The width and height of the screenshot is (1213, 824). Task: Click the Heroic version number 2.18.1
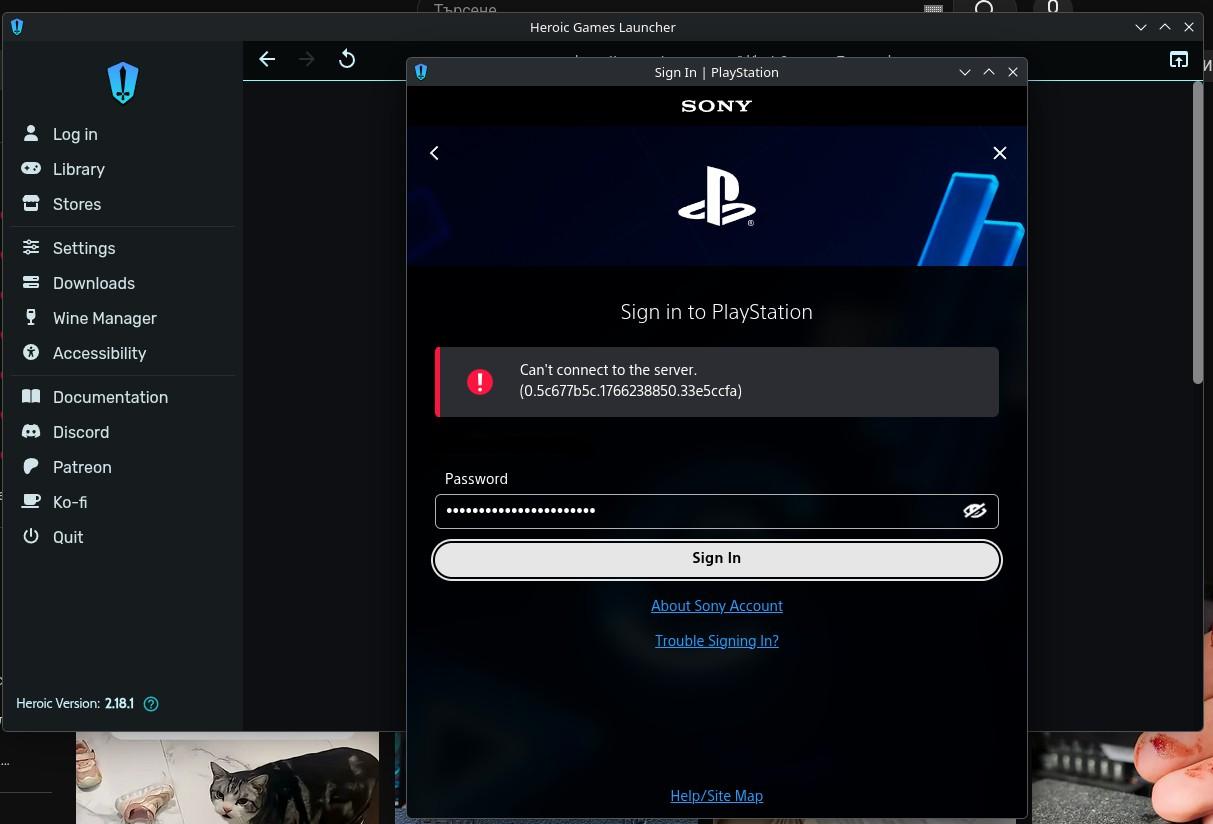pyautogui.click(x=119, y=704)
